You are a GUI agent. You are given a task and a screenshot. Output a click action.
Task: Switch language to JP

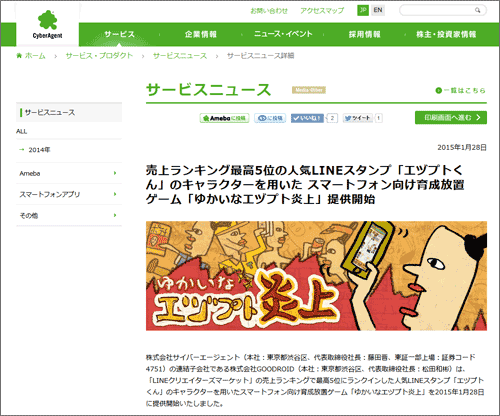(363, 10)
